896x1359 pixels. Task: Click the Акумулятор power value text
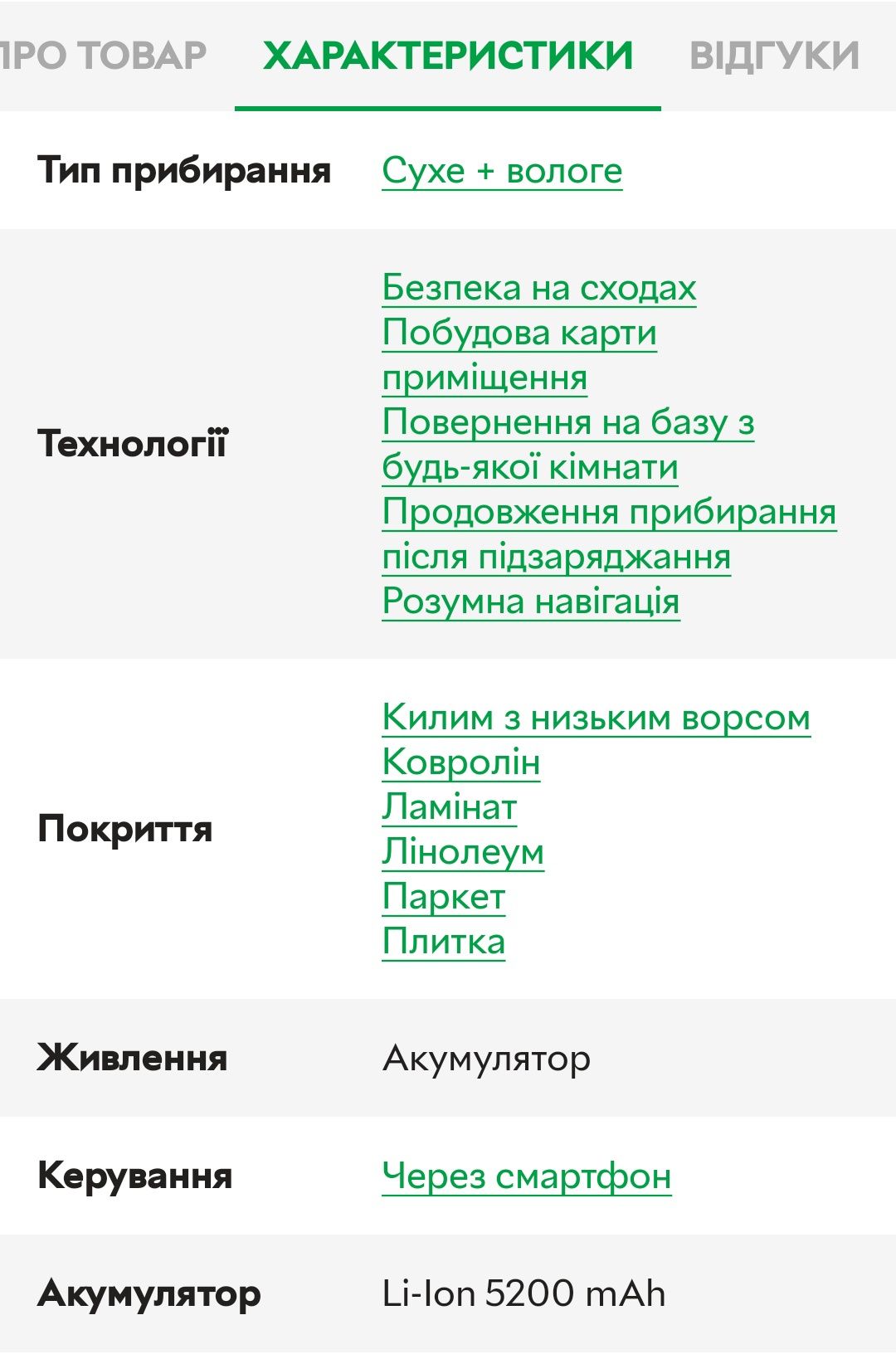click(487, 1059)
